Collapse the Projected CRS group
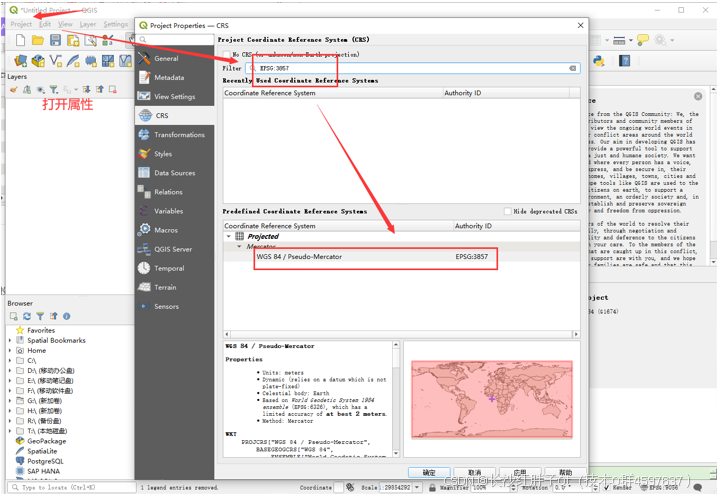 [x=229, y=236]
